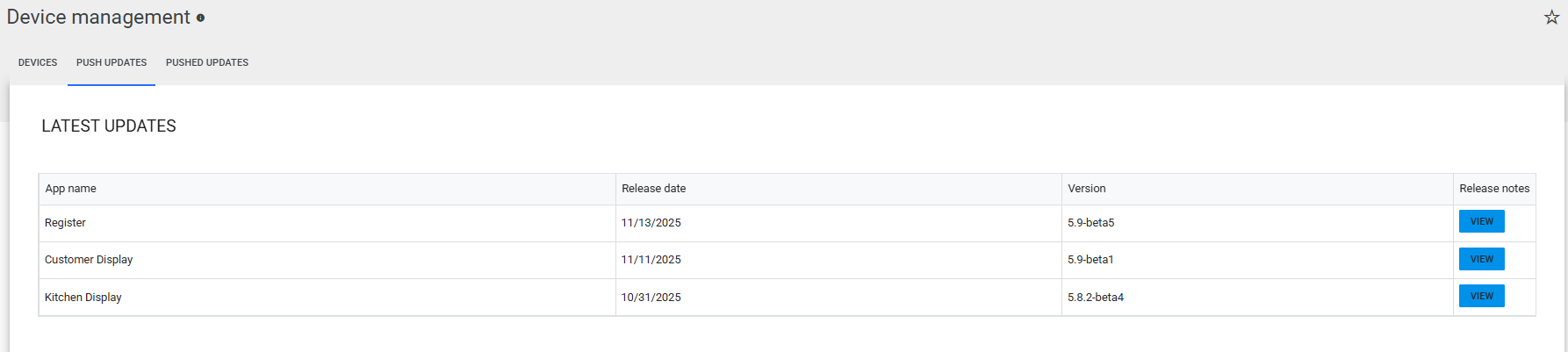Click the Release date column header
Screen dimensions: 1568x352
653,189
